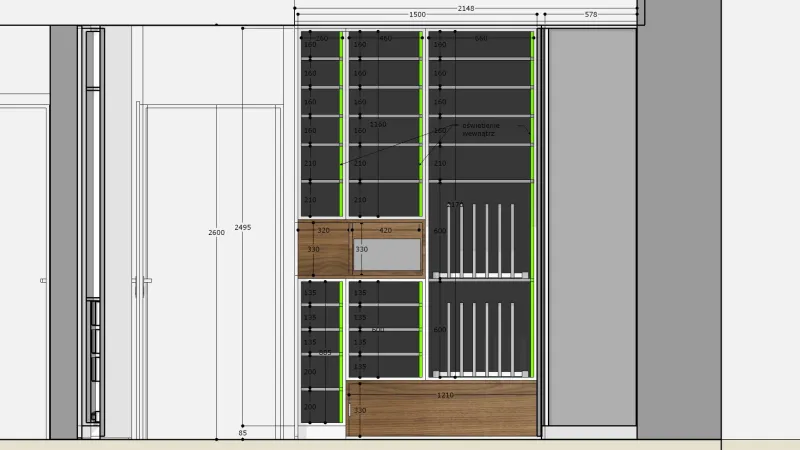Select the 578 width dimension label
This screenshot has width=800, height=450.
591,14
